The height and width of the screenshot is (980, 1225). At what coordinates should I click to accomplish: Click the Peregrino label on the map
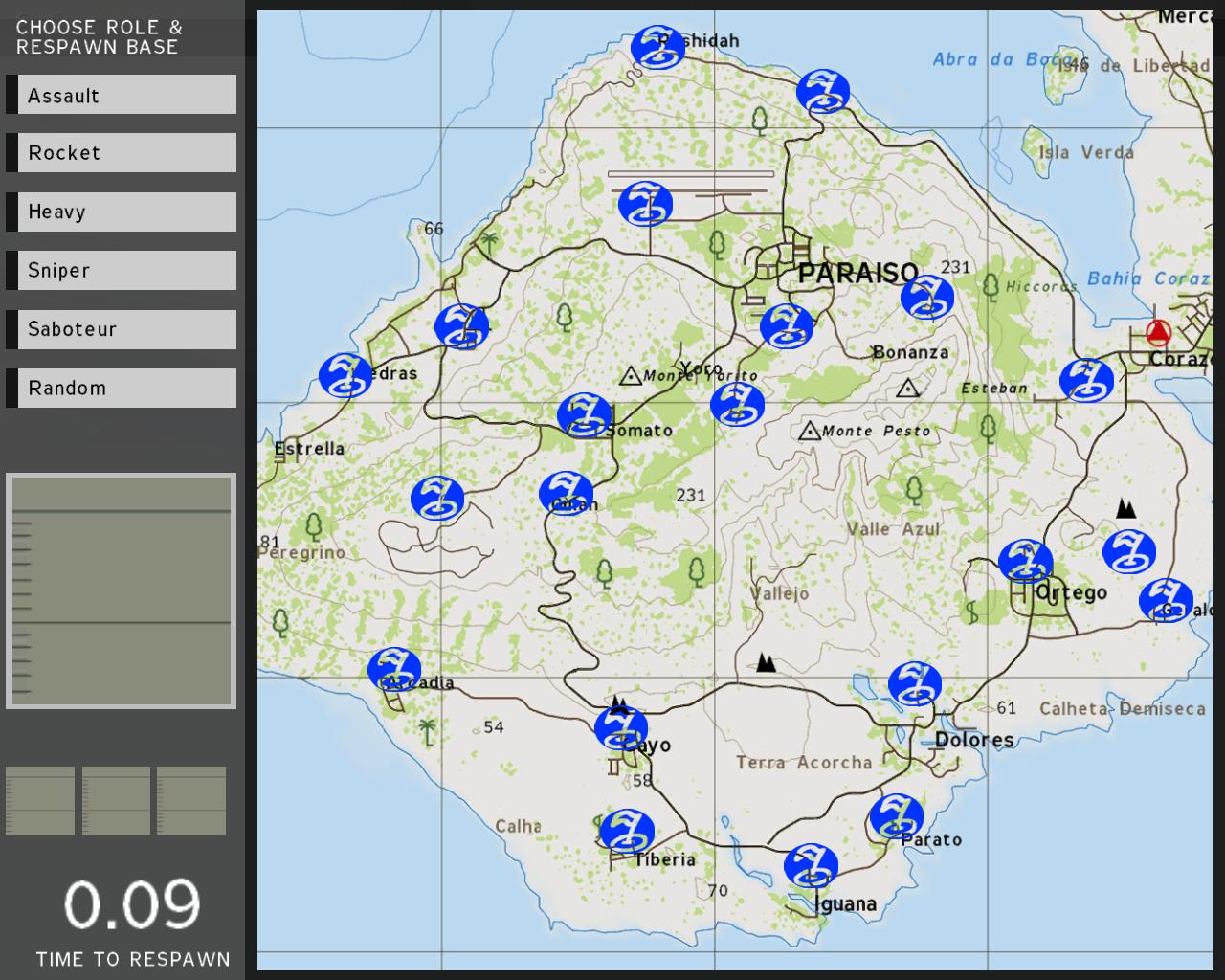(x=301, y=552)
